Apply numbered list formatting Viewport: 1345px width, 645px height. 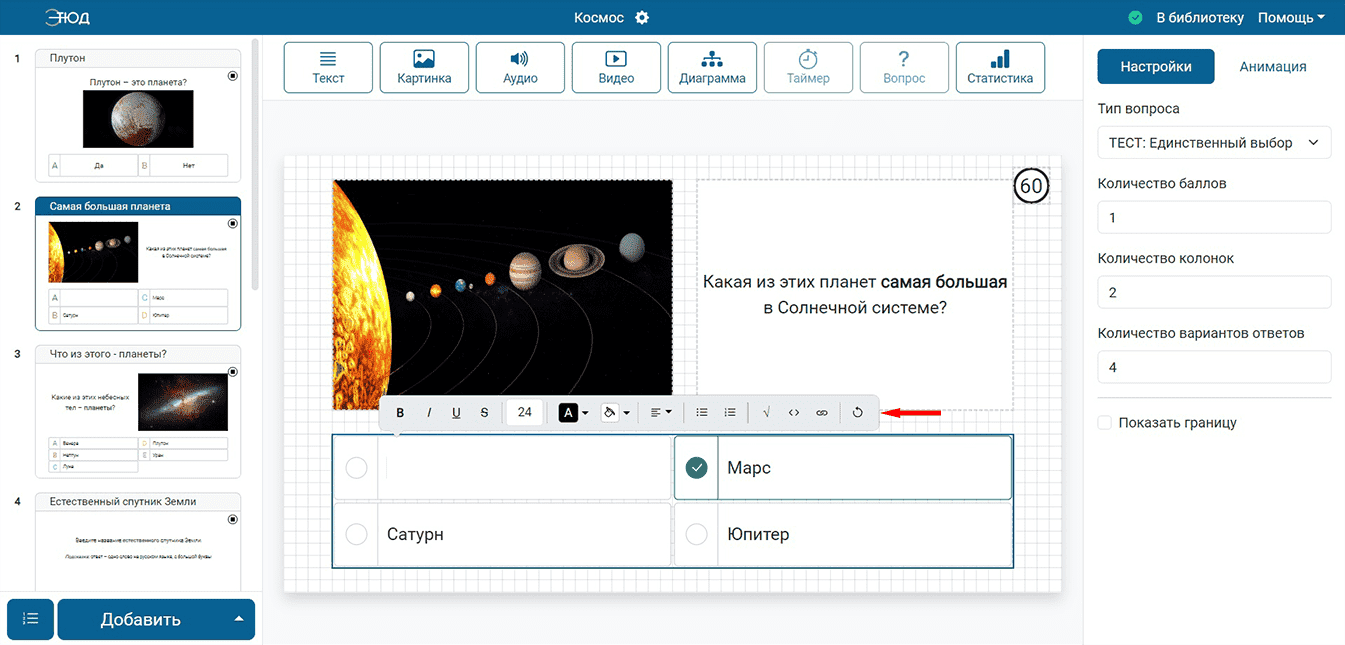tap(730, 412)
